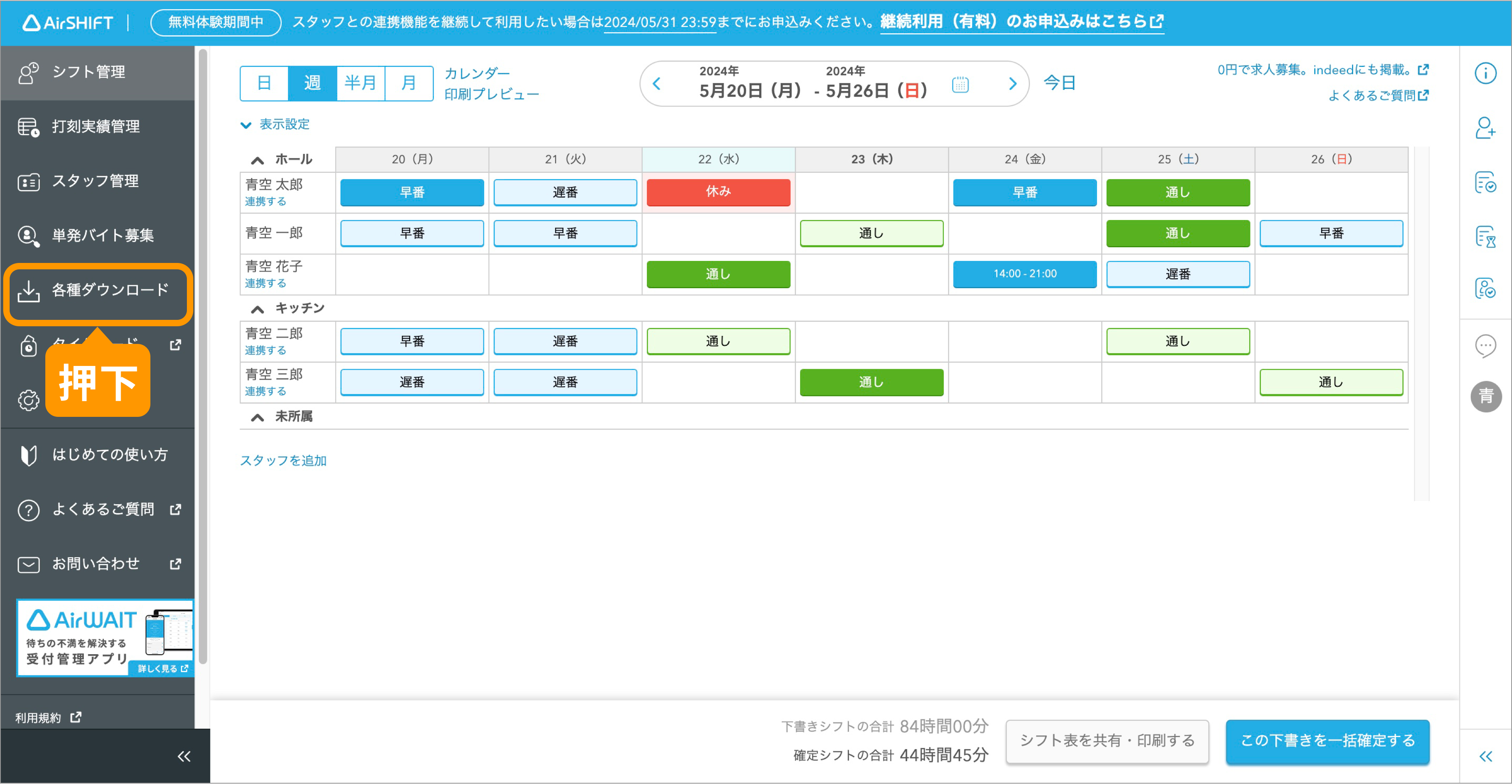Open the indeed job posting link

1323,70
